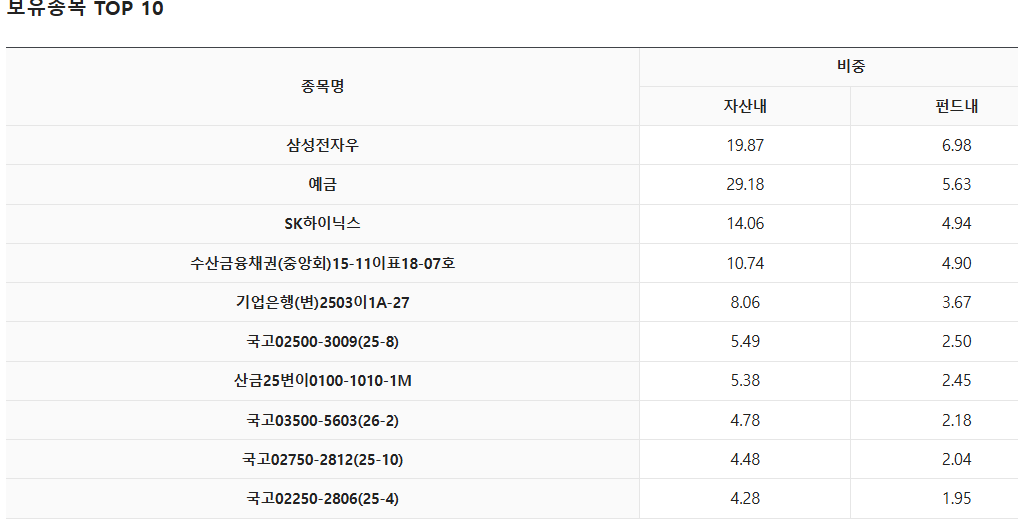1018x526 pixels.
Task: Click the SK하이닉스 holding name
Action: [x=323, y=223]
